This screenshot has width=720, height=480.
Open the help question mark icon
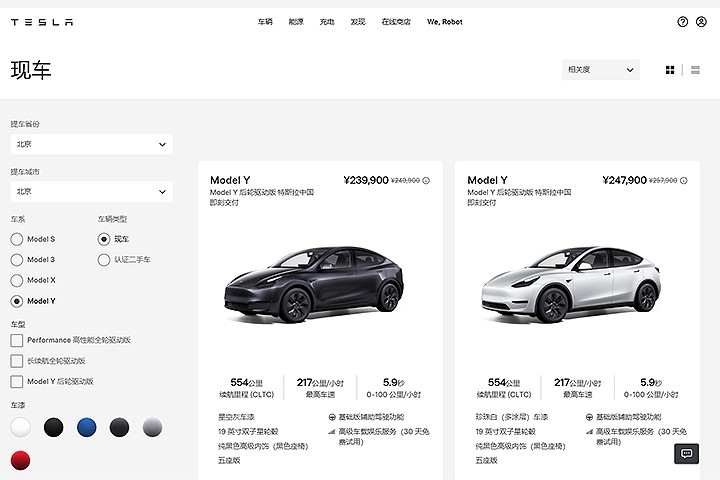click(682, 22)
